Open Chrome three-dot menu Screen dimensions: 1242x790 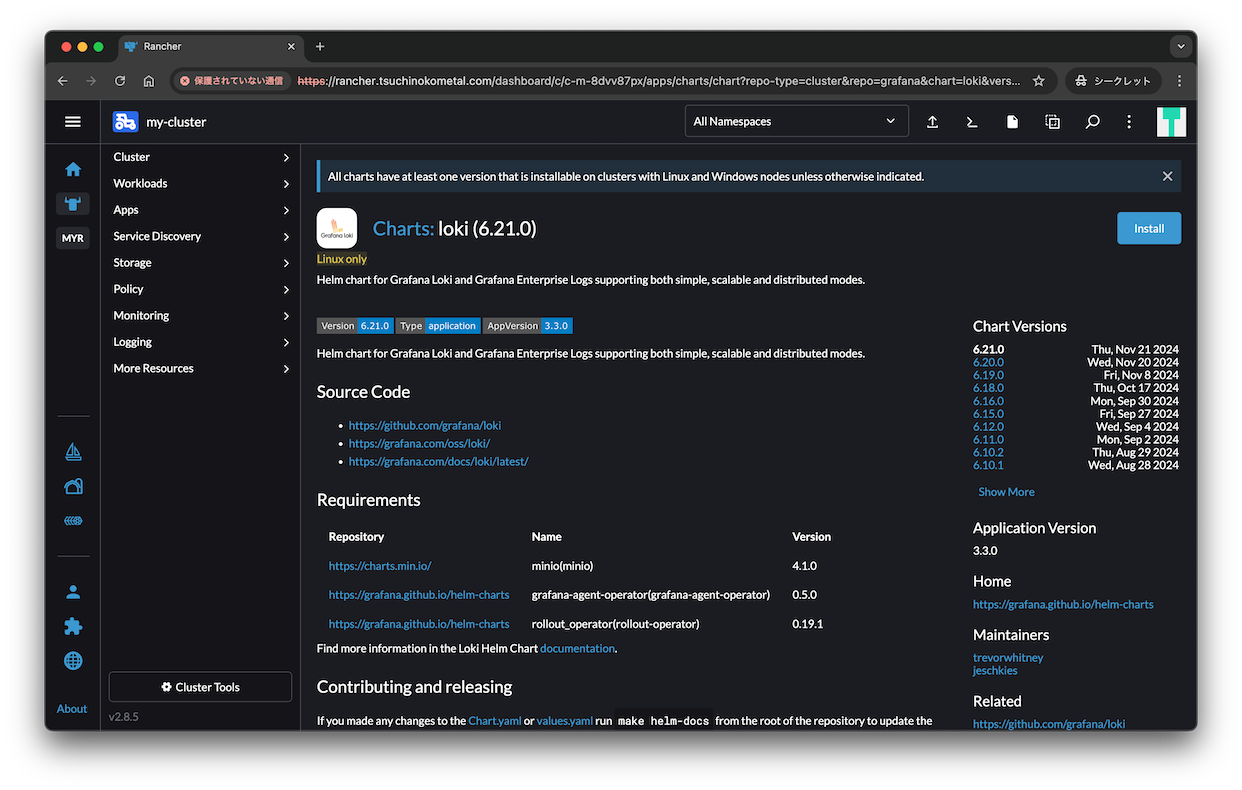(1179, 81)
